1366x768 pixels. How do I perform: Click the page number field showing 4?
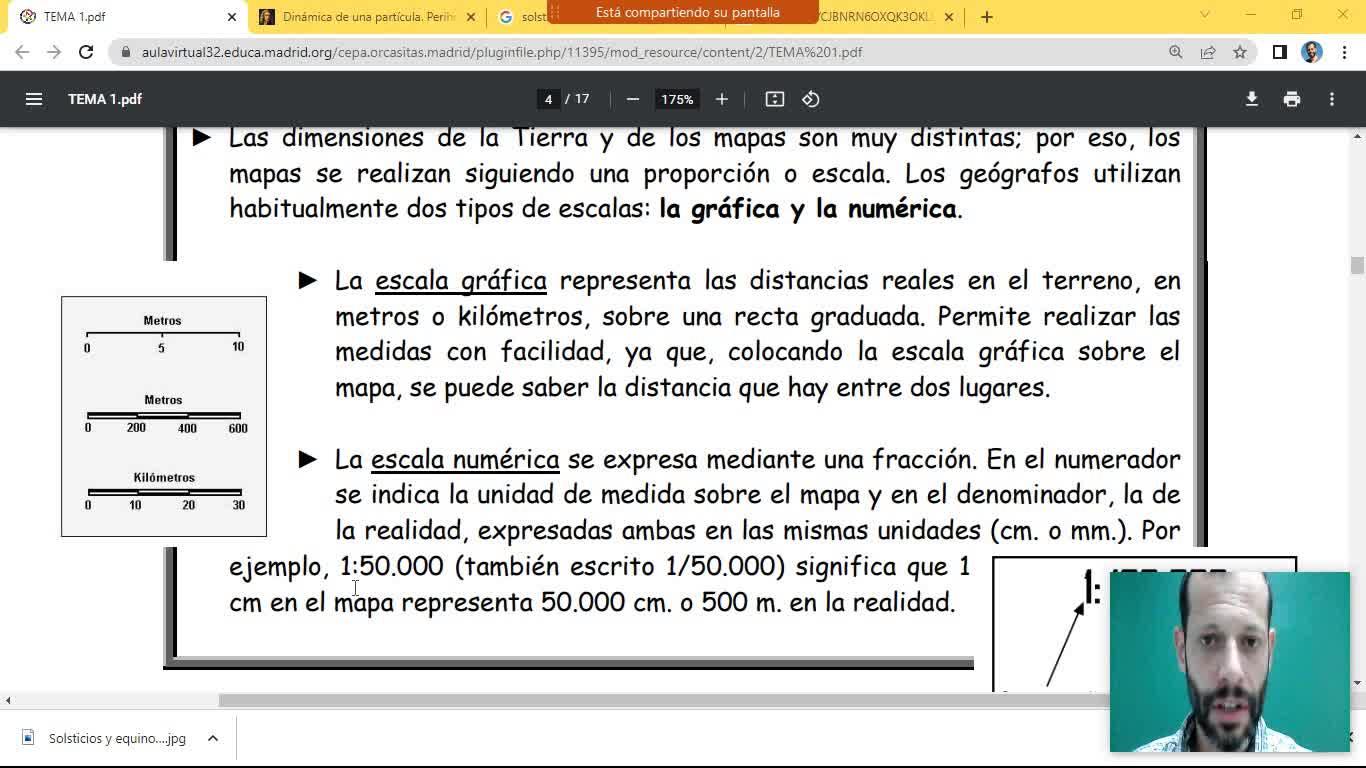[x=548, y=99]
